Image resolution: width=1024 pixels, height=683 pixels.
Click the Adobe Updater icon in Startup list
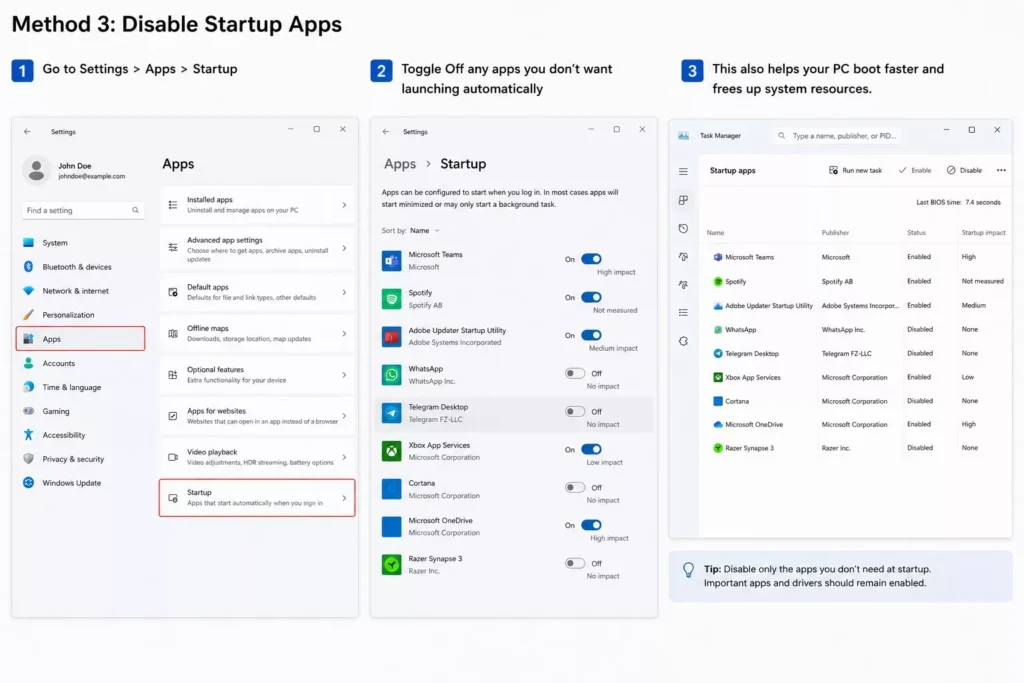391,337
